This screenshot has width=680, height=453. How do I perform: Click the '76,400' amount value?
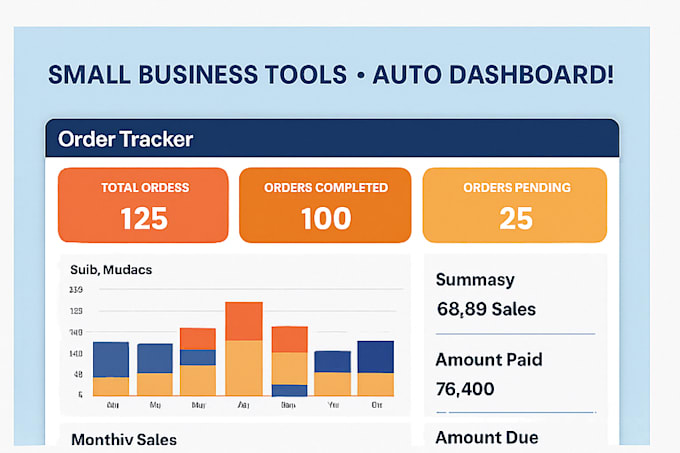465,389
